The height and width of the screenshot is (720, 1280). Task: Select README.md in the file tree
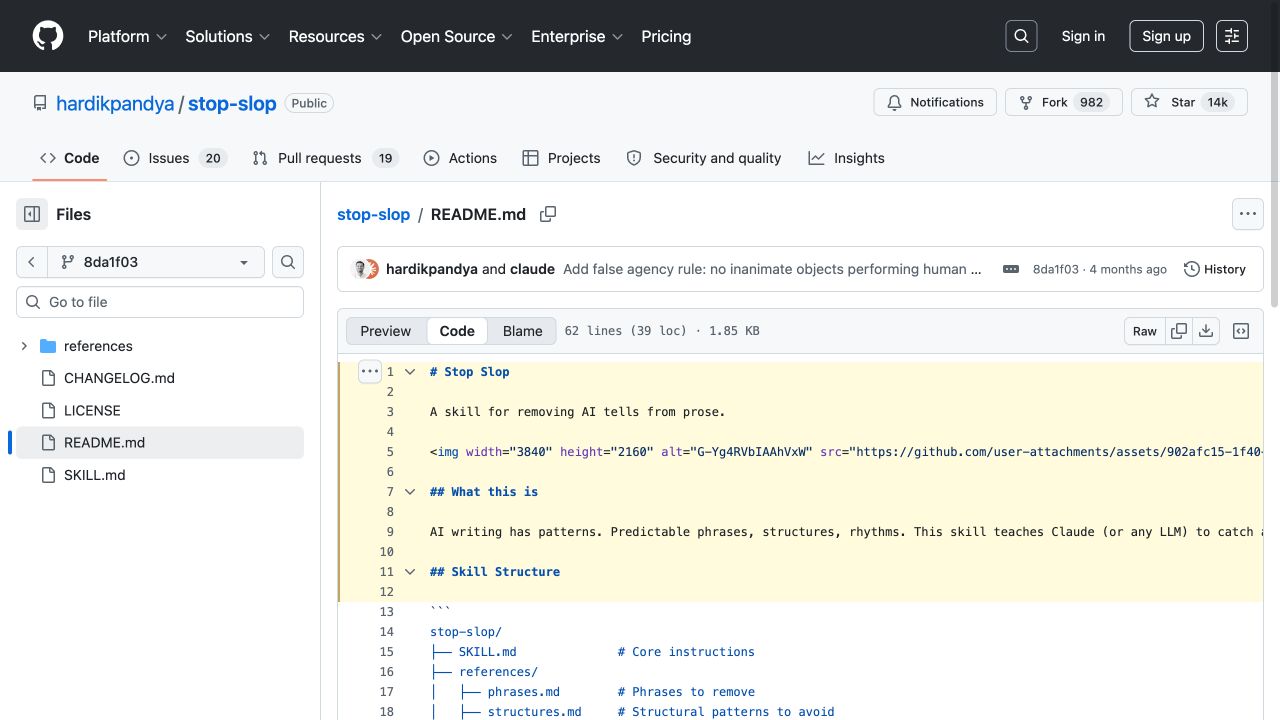[160, 442]
